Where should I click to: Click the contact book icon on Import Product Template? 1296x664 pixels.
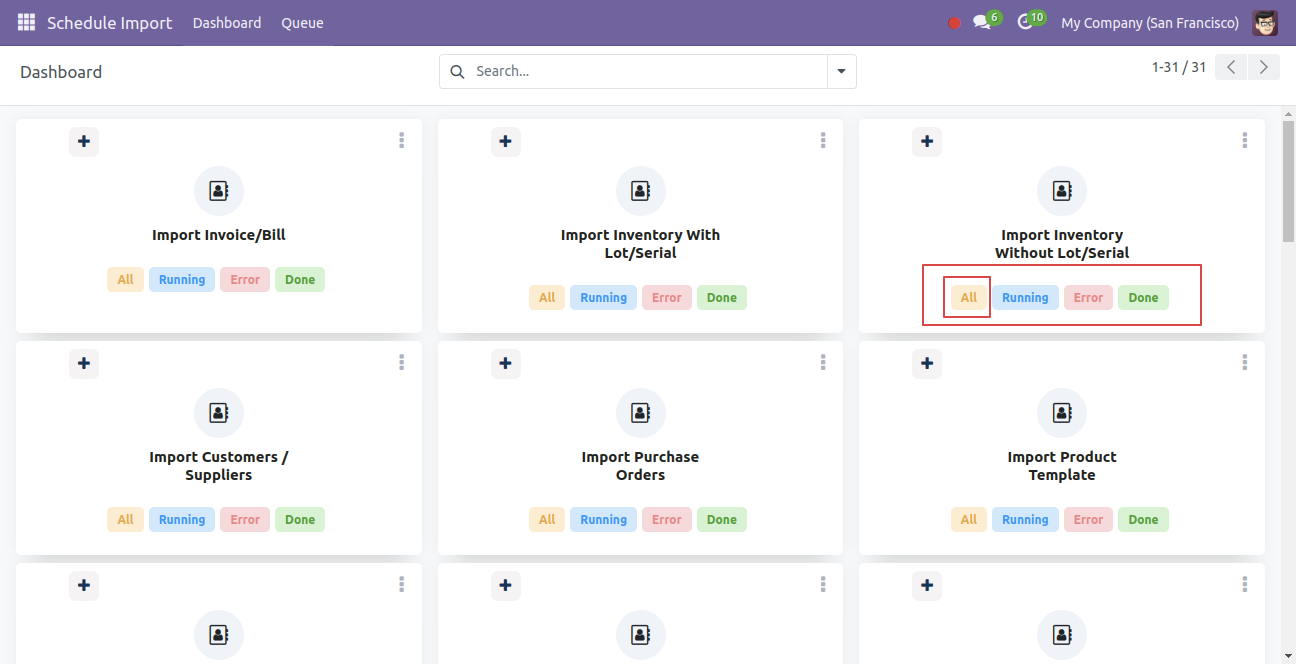[1062, 413]
